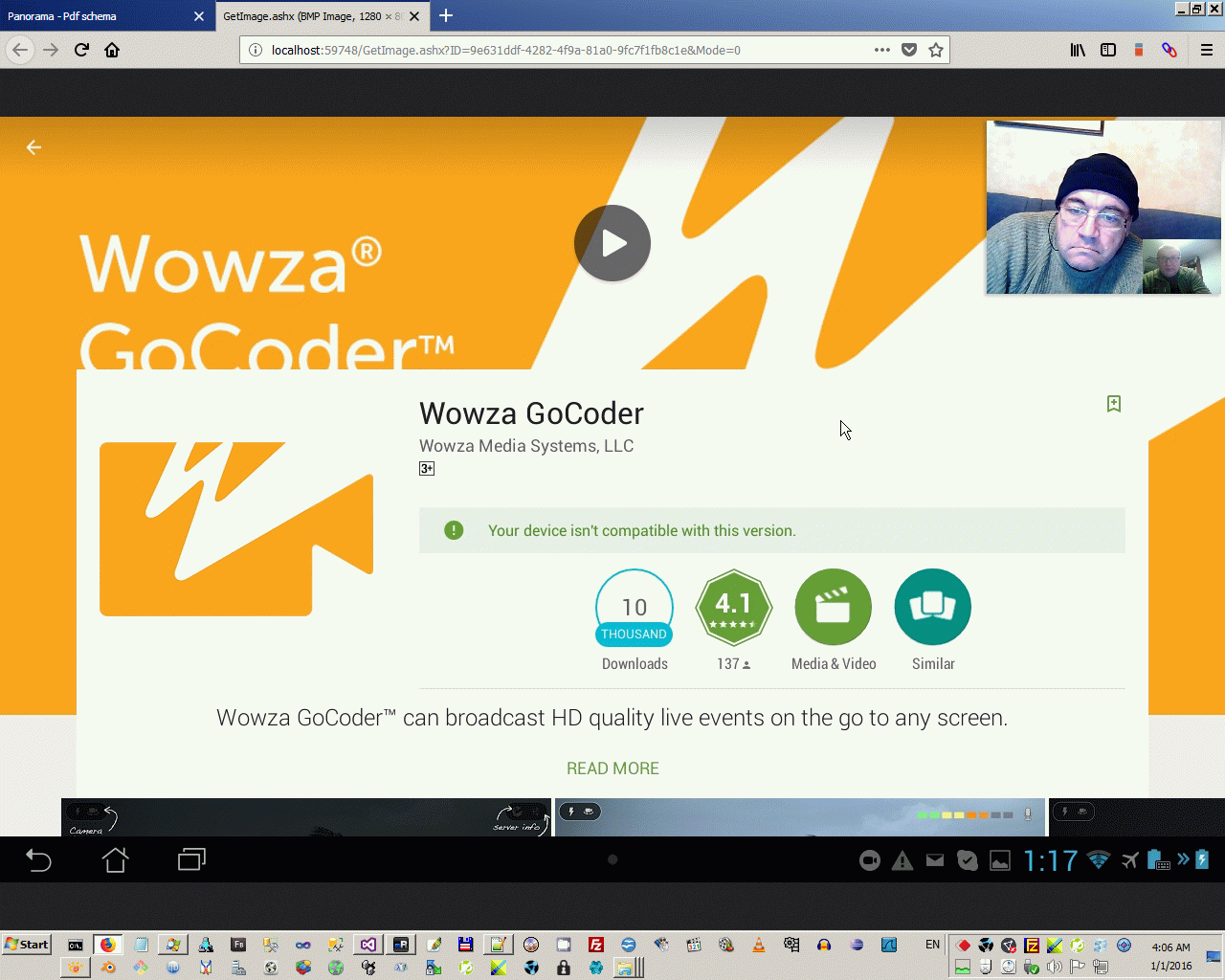
Task: Open the second app screenshot thumbnail
Action: (800, 817)
